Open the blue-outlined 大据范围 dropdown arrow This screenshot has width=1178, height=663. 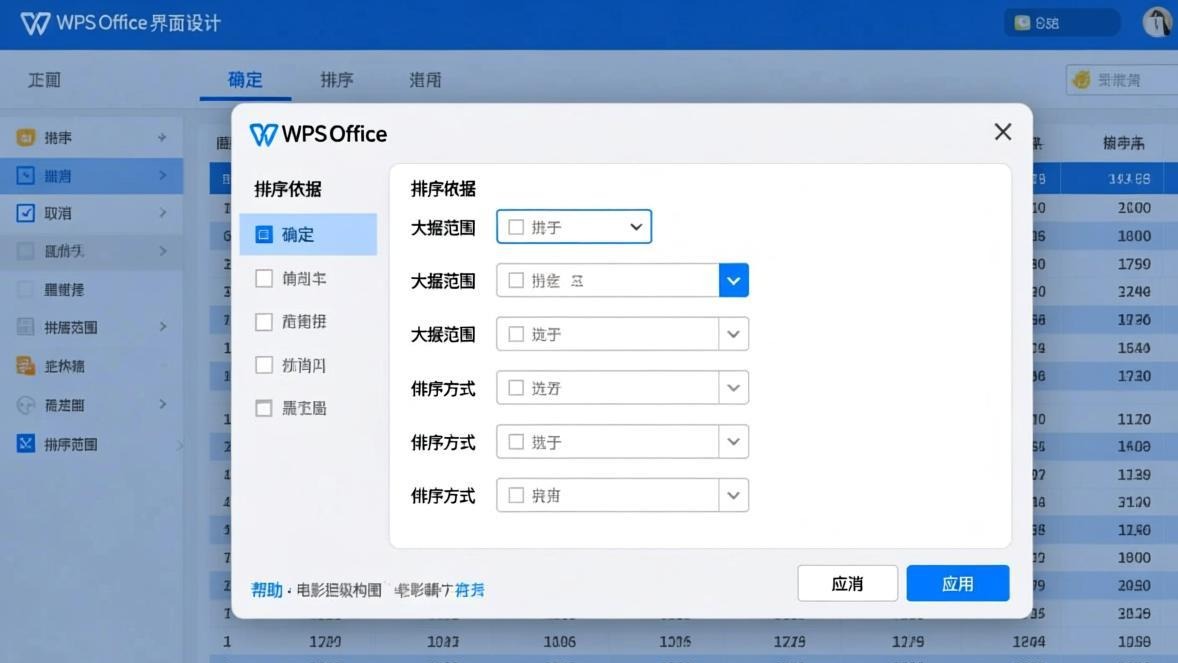click(x=636, y=227)
